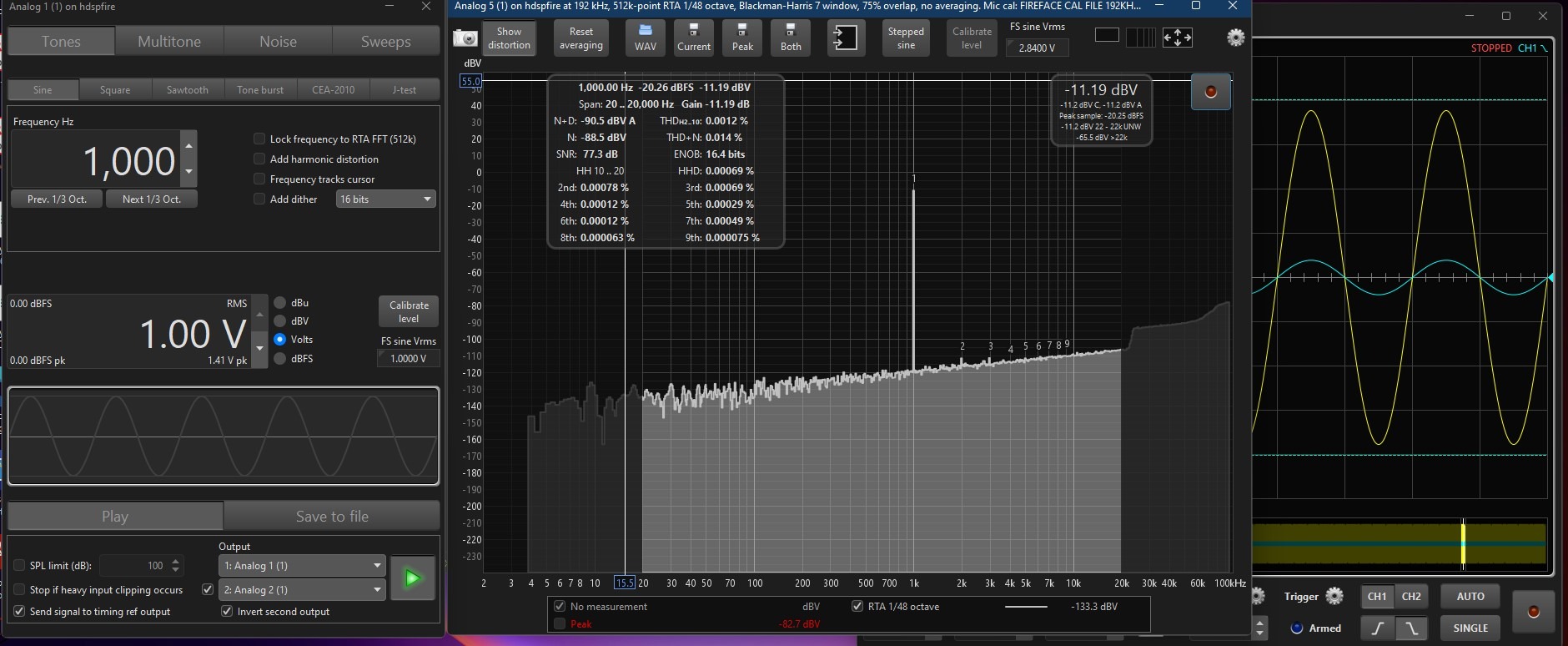Screen dimensions: 1568x646
Task: Click the SINGLE trigger mode button
Action: (1470, 628)
